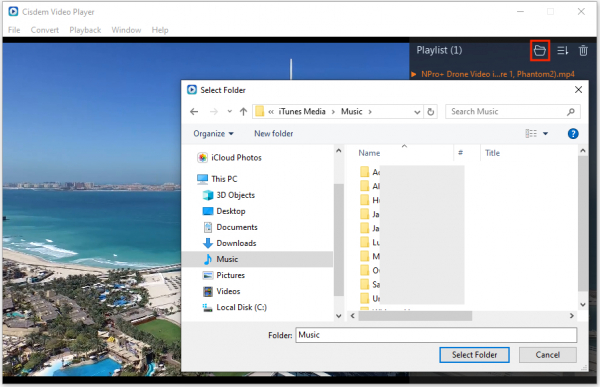Image resolution: width=600 pixels, height=387 pixels.
Task: Select Downloads in the navigation tree
Action: click(x=236, y=243)
